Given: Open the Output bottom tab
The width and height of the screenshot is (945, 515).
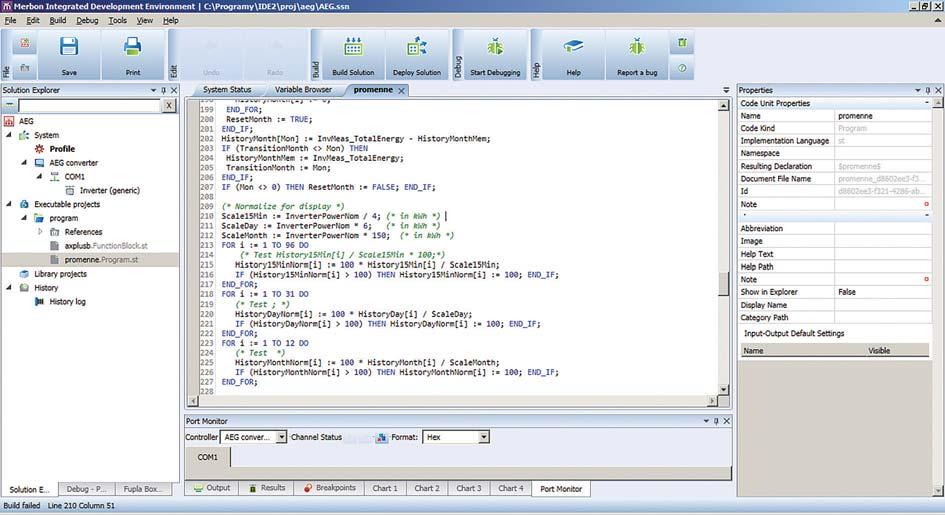Looking at the screenshot, I should click(212, 488).
